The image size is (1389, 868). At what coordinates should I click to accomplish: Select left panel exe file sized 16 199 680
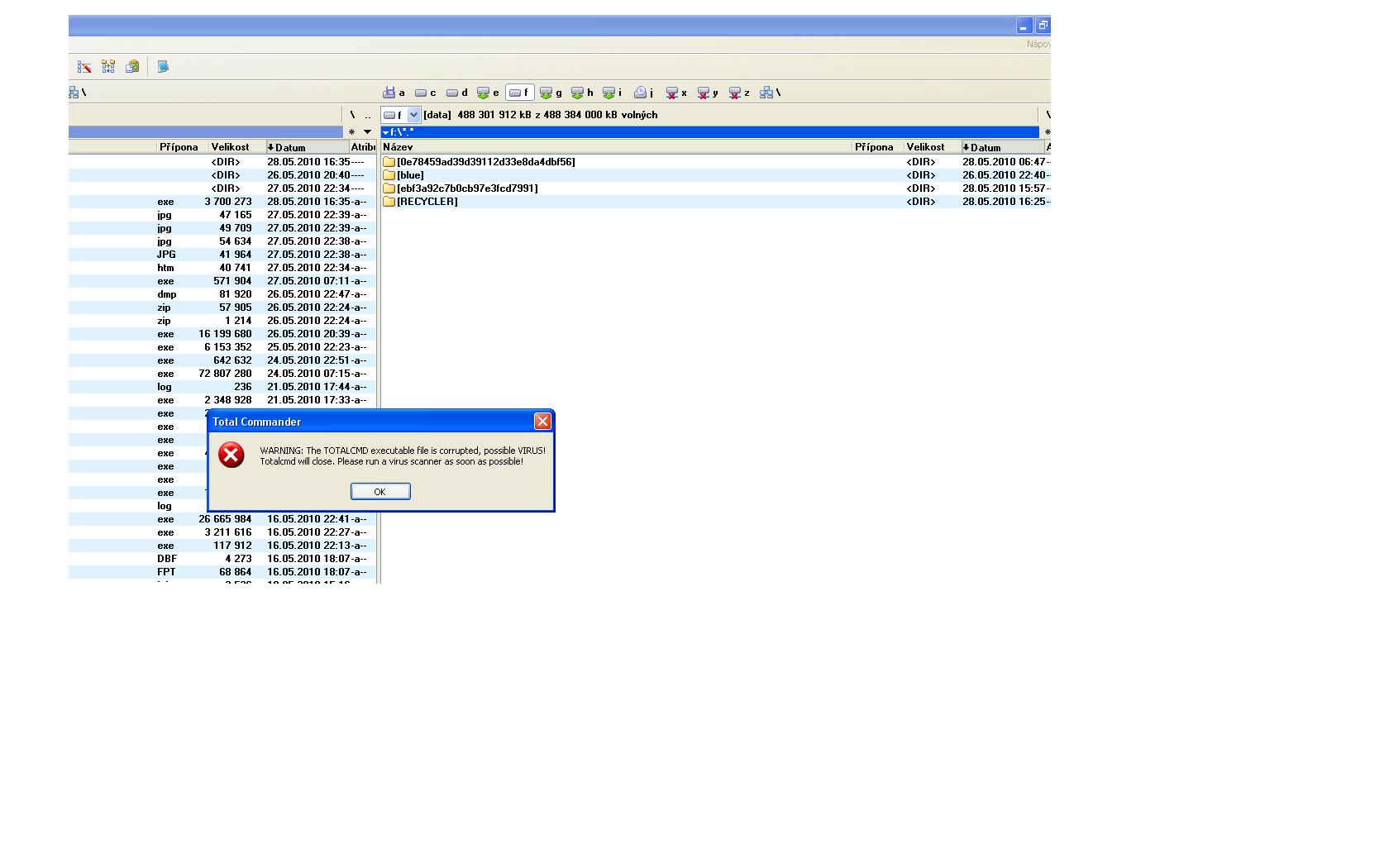[x=222, y=334]
